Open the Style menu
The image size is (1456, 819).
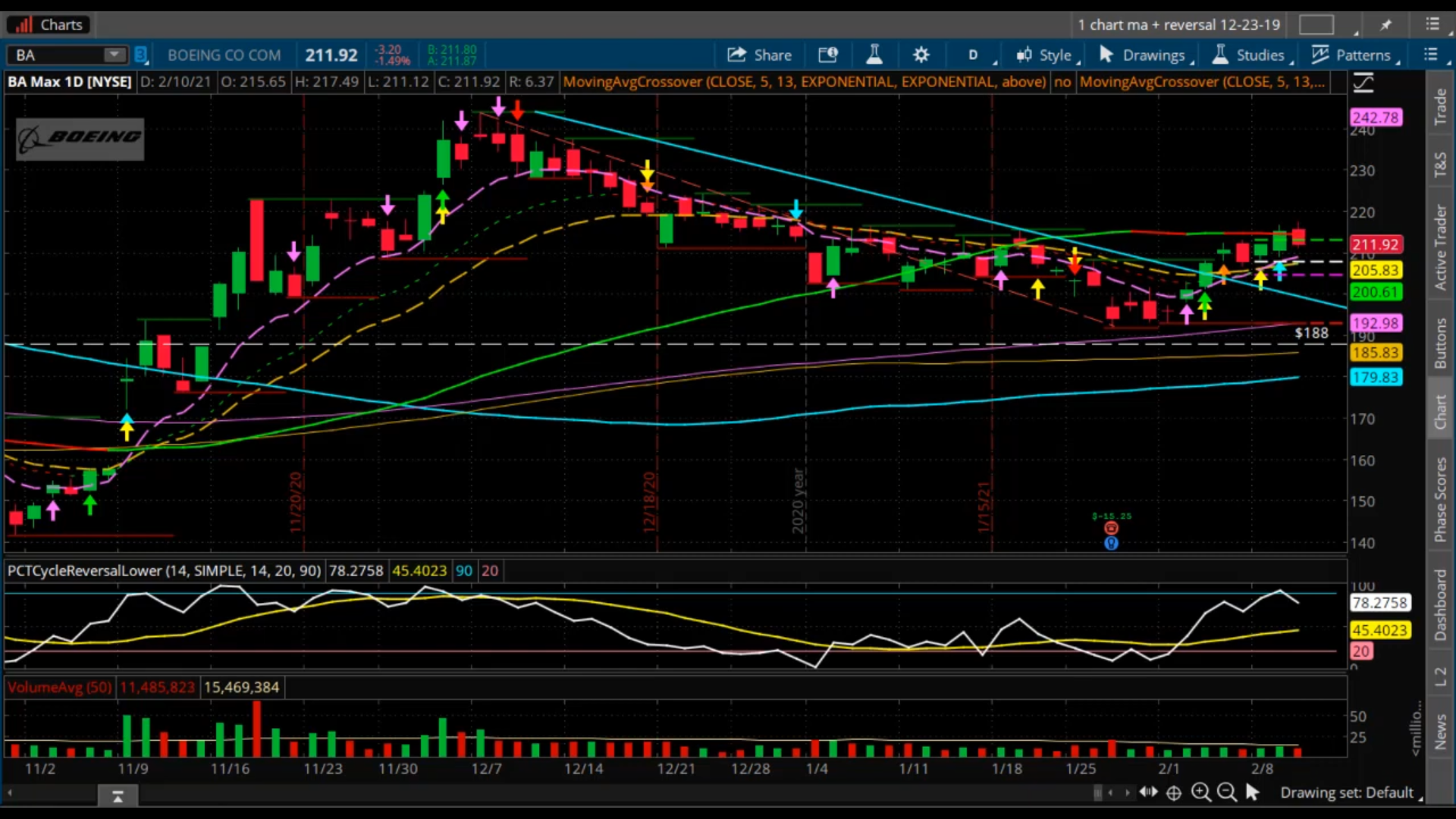pos(1048,55)
